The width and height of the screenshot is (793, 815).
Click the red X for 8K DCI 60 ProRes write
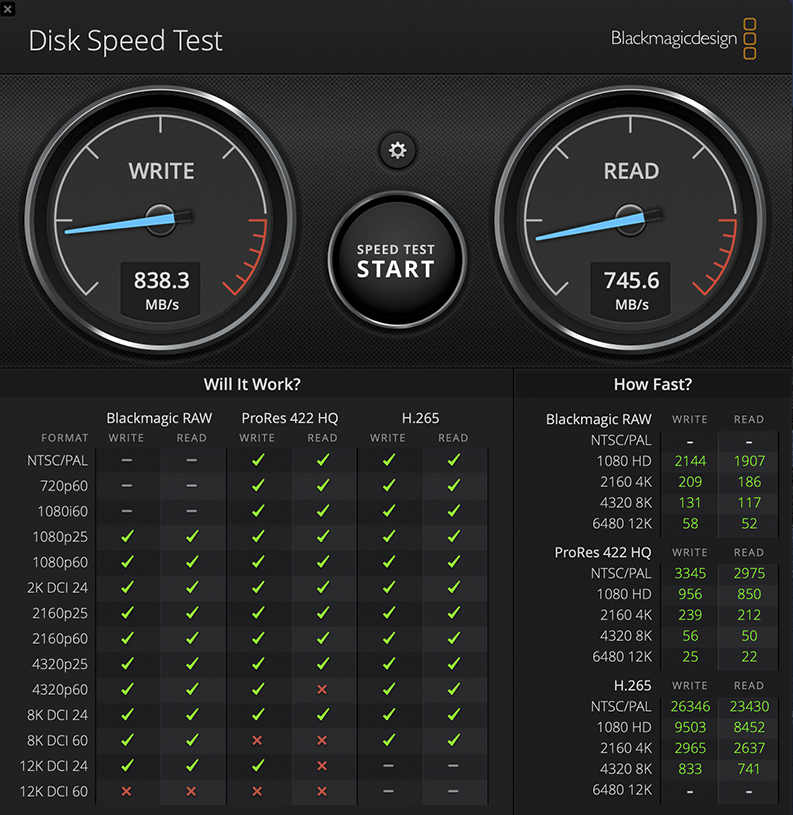257,740
